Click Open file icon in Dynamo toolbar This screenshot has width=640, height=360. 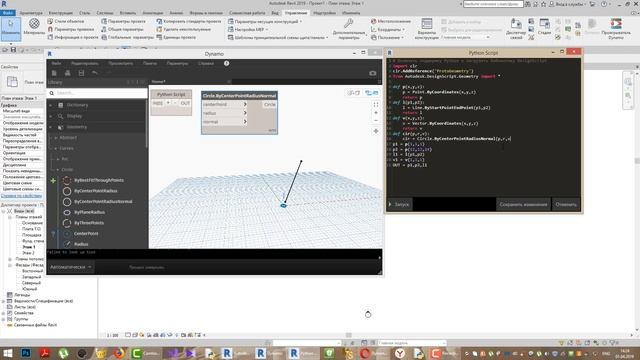click(x=68, y=73)
